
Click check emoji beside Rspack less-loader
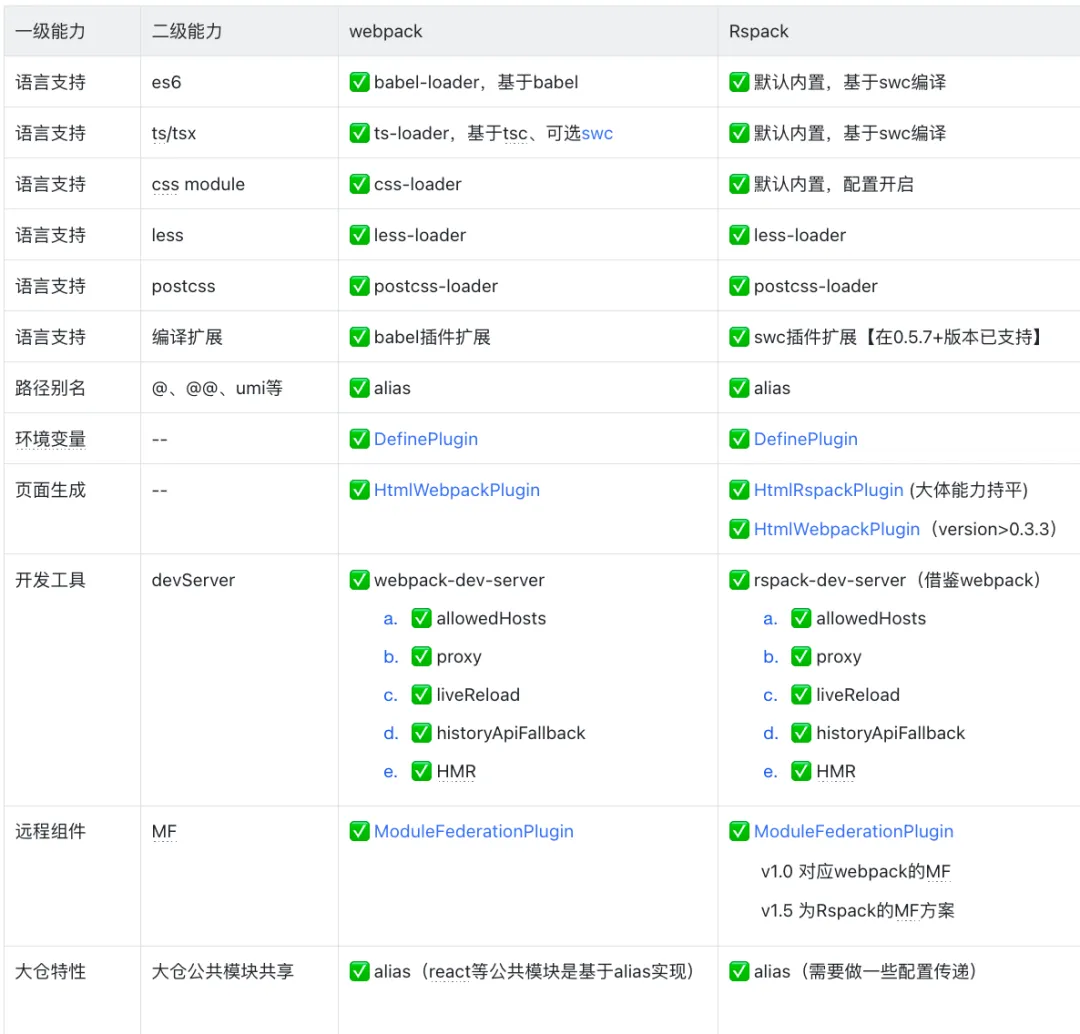[x=739, y=235]
